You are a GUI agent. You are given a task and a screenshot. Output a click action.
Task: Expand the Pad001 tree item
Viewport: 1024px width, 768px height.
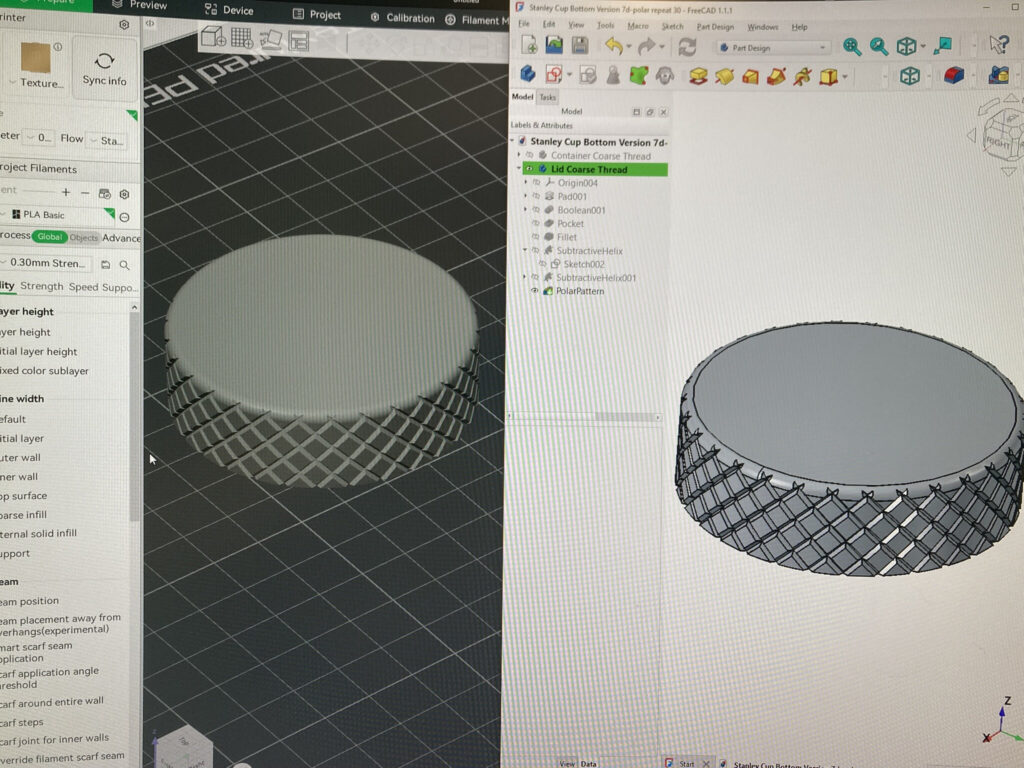coord(526,196)
